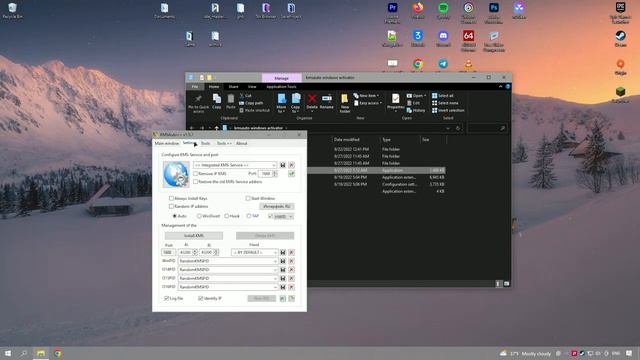Delete the O16PID value (red X)

click(291, 287)
